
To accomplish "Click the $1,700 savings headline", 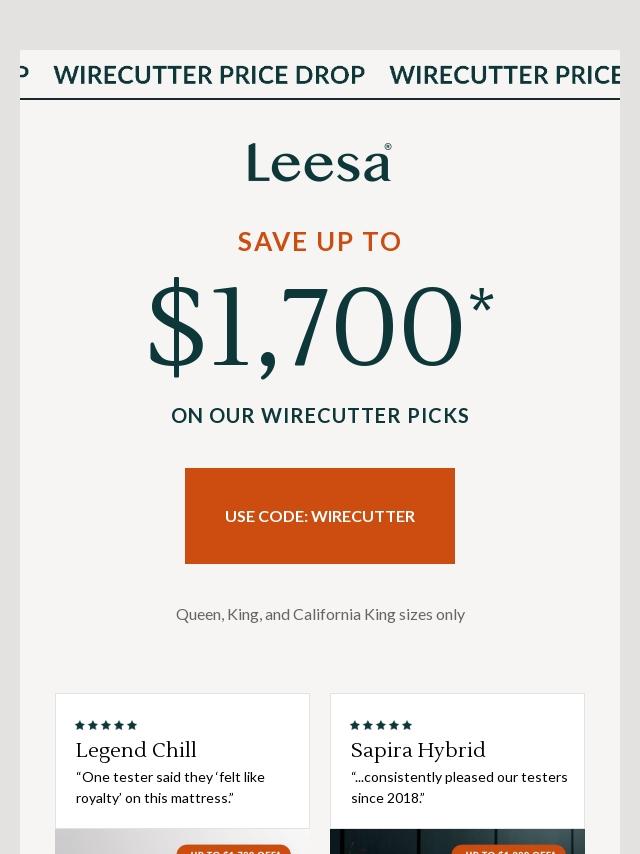I will point(305,327).
